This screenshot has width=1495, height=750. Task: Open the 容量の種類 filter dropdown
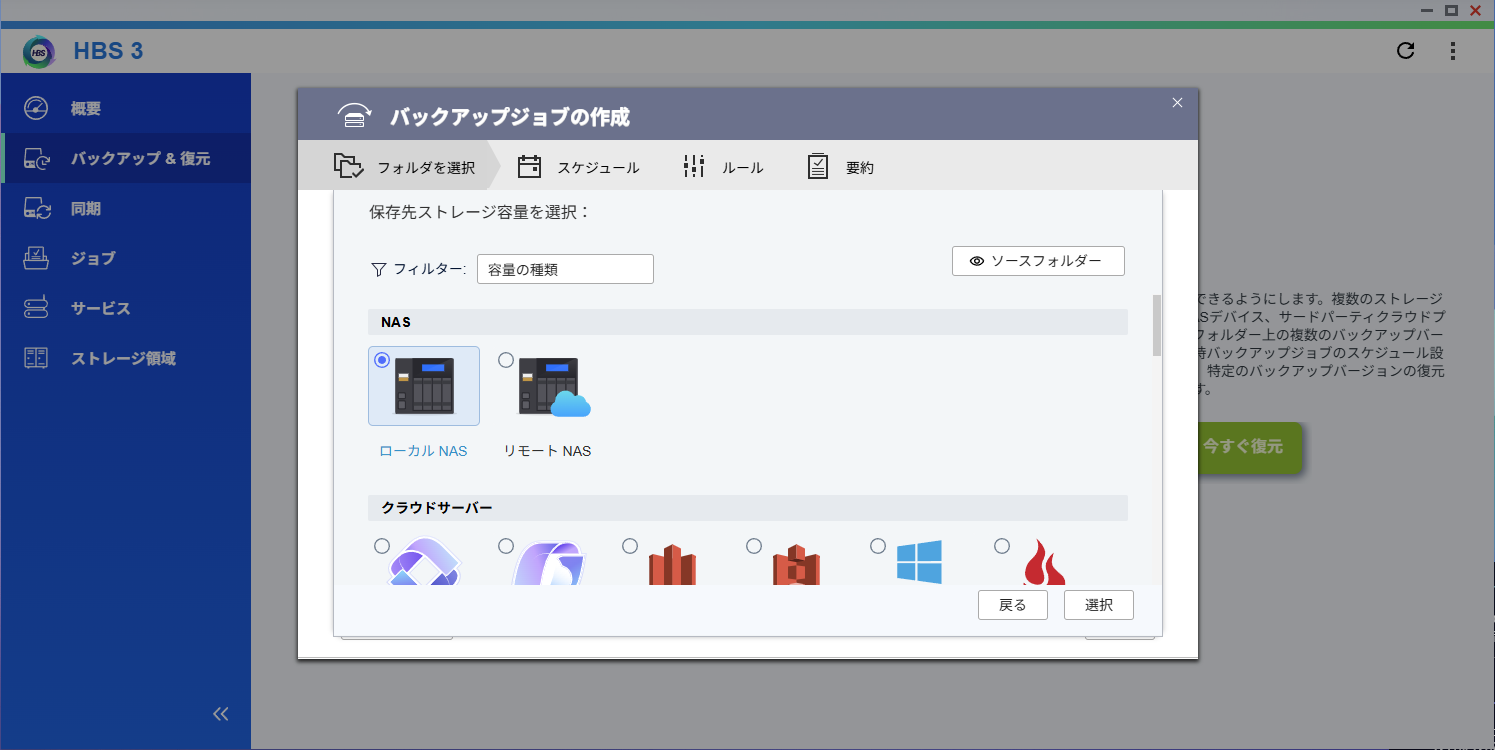click(565, 269)
